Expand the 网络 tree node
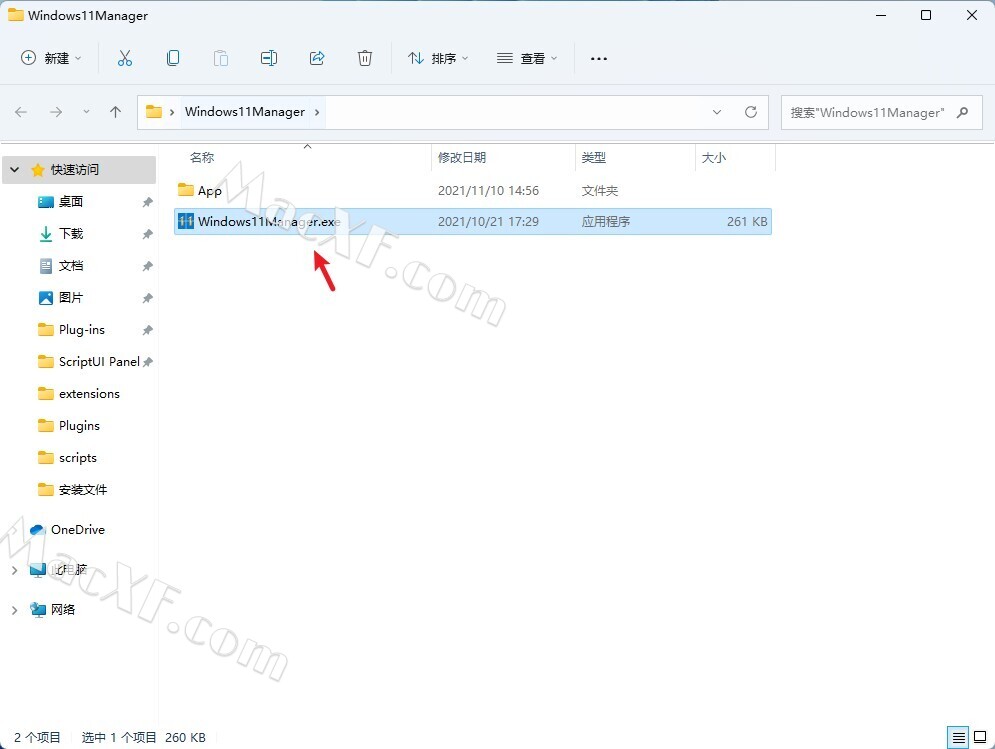The width and height of the screenshot is (995, 749). pyautogui.click(x=15, y=610)
